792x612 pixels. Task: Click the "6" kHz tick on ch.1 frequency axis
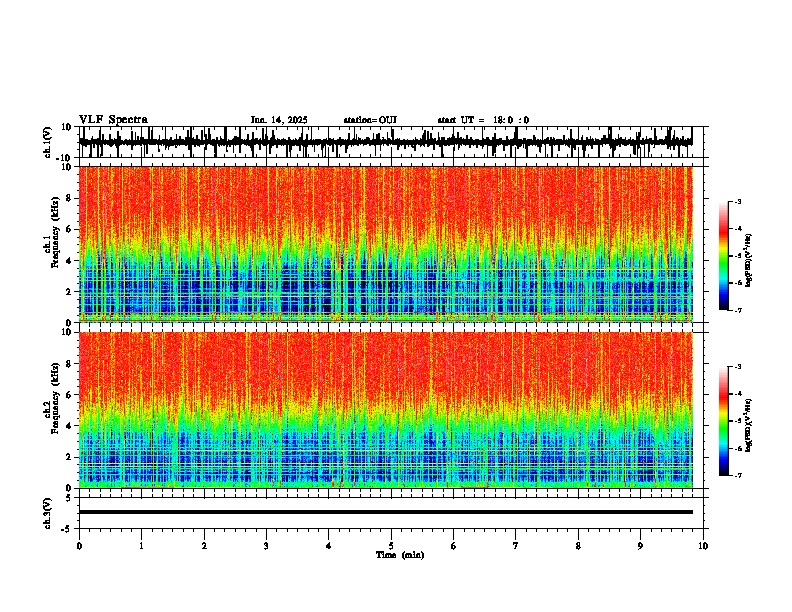click(69, 229)
